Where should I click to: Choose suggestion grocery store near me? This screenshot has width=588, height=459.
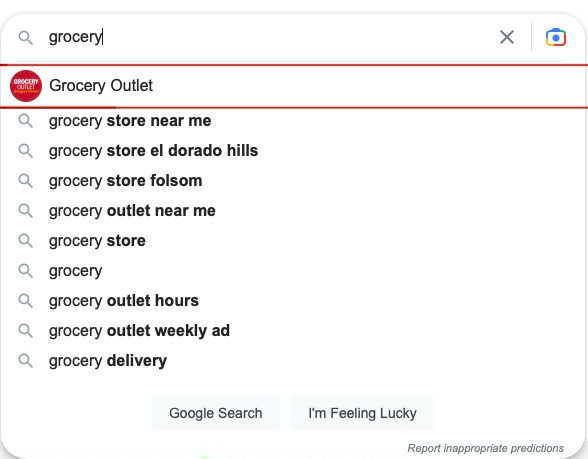tap(294, 121)
